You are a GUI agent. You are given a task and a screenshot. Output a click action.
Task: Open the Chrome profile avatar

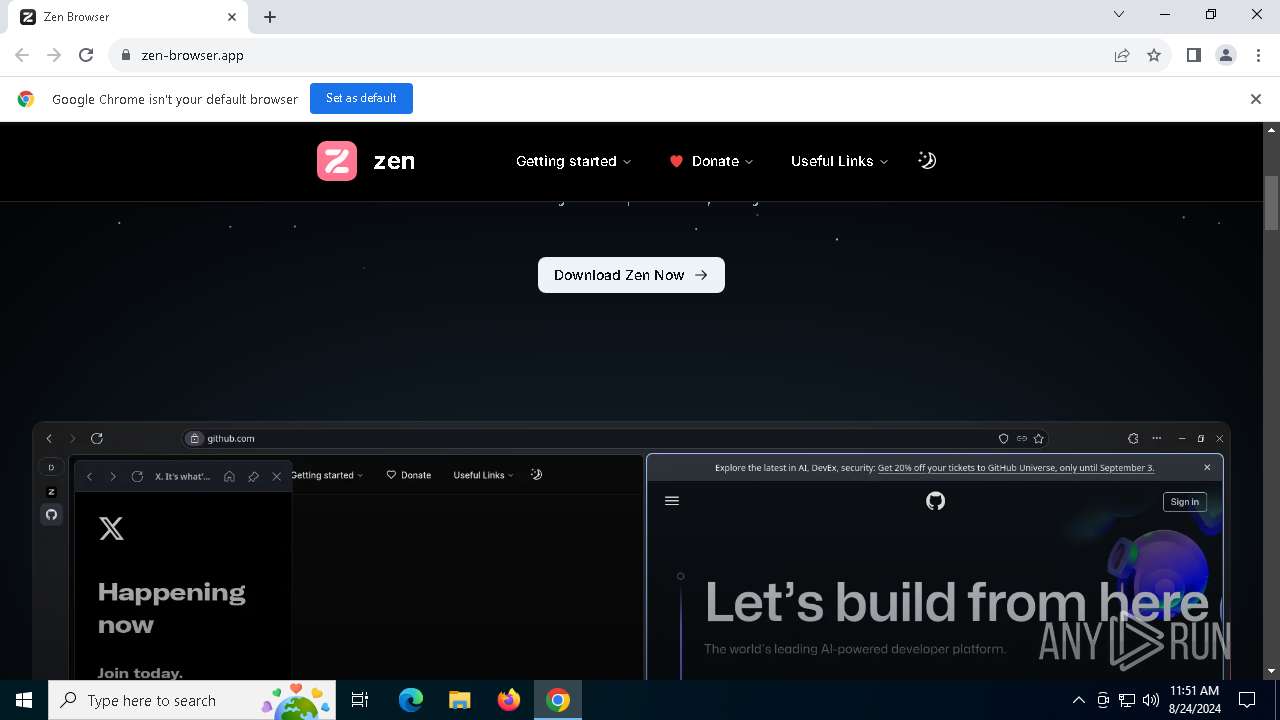(x=1225, y=55)
